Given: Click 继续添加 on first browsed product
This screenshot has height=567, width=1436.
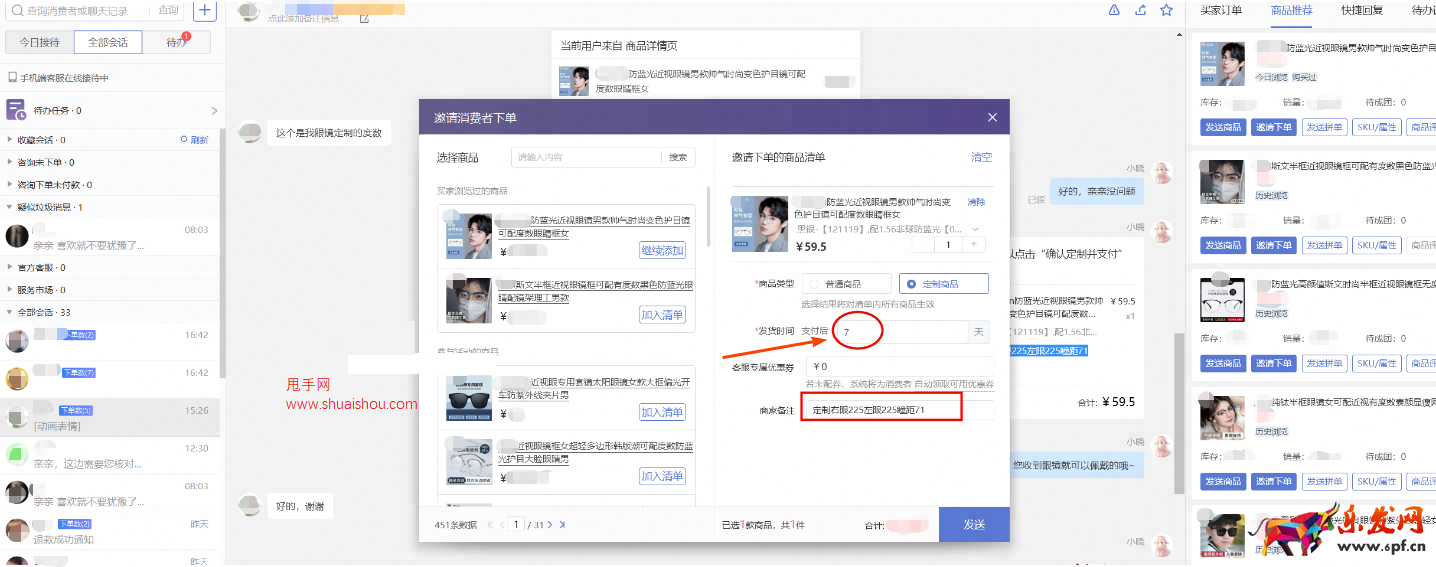Looking at the screenshot, I should tap(662, 250).
